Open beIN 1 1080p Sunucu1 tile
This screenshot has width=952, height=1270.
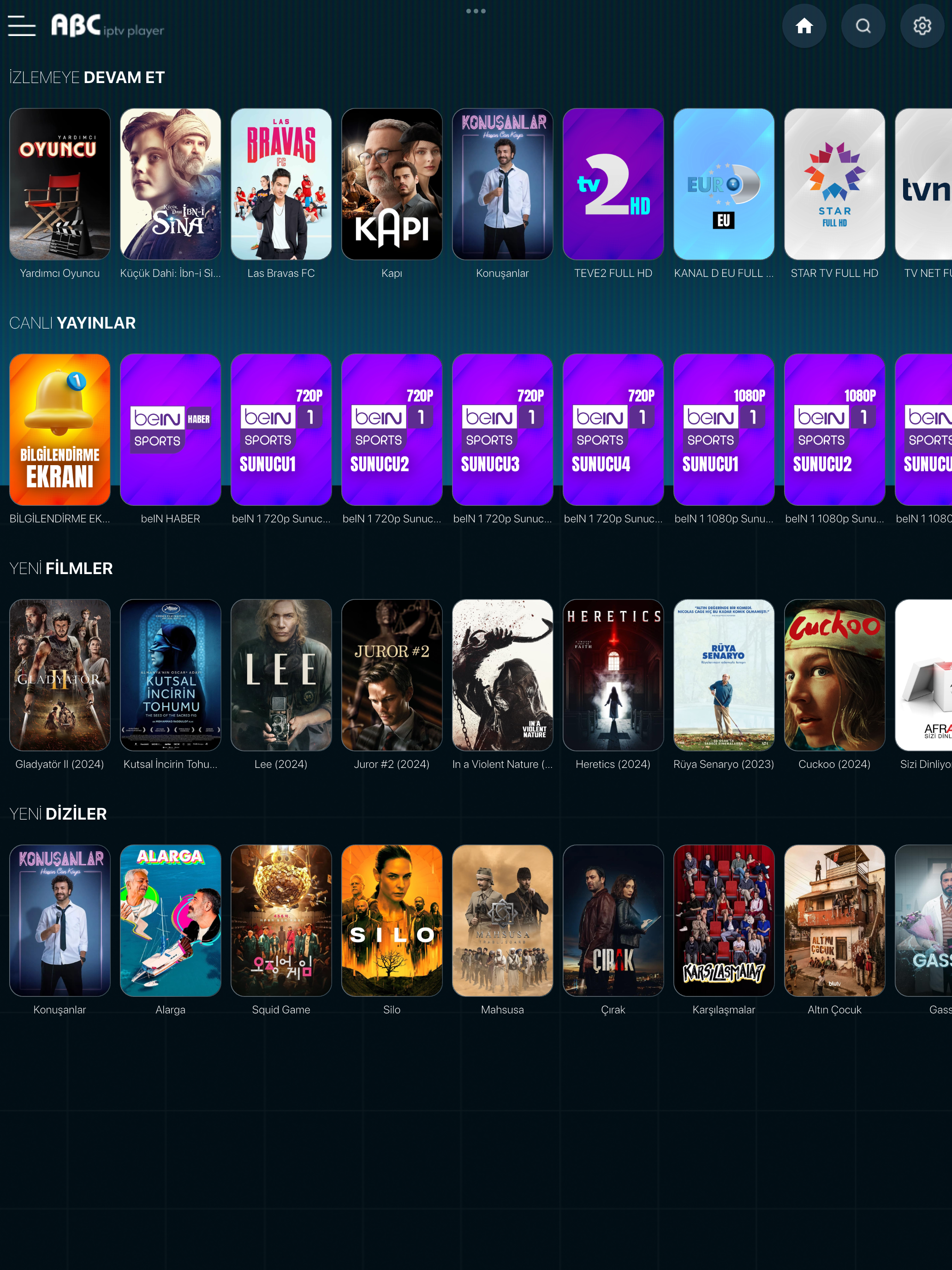[724, 430]
